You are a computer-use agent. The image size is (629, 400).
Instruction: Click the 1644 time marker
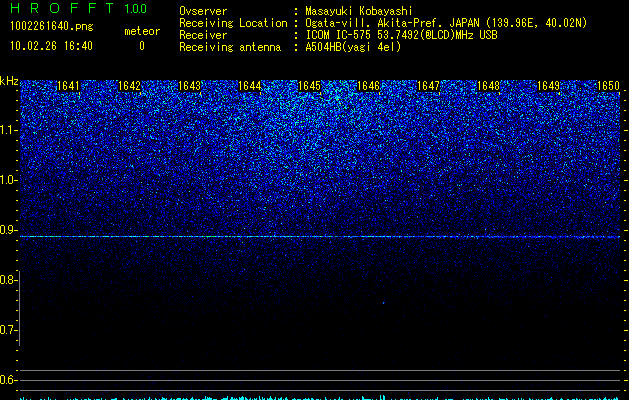click(x=249, y=86)
